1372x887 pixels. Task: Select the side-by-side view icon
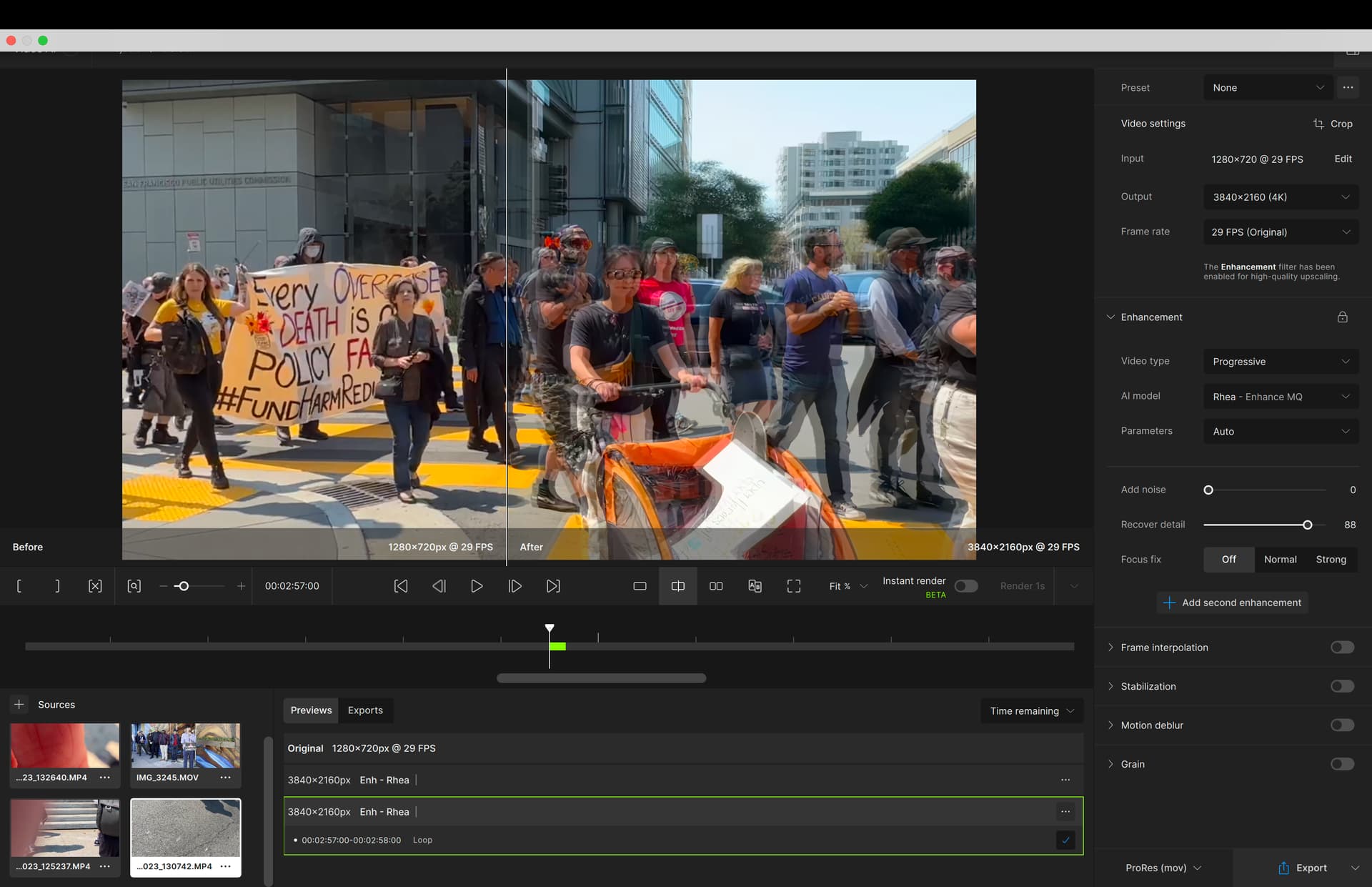pos(716,586)
